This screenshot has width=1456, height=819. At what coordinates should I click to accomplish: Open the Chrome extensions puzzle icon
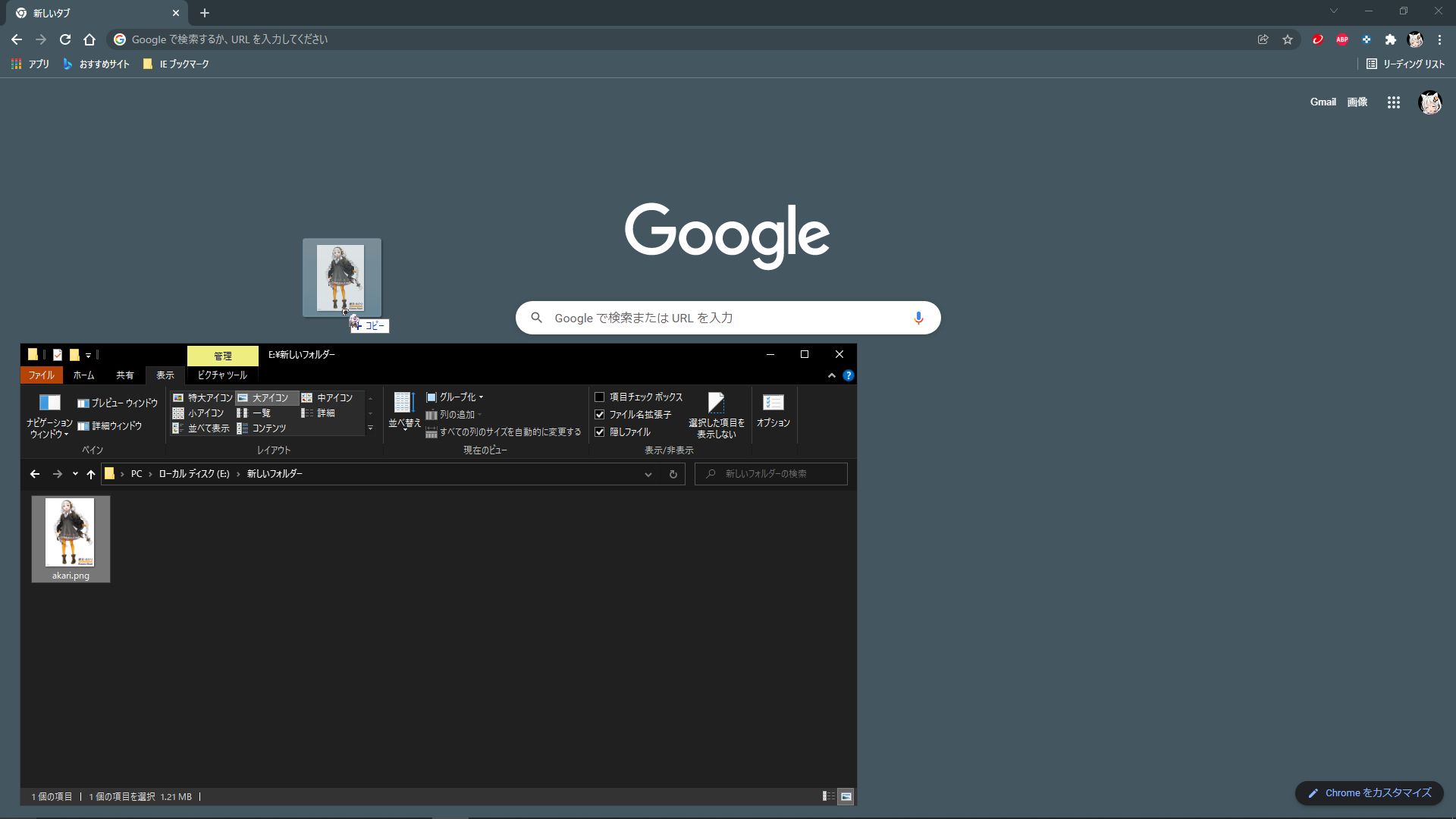tap(1390, 39)
